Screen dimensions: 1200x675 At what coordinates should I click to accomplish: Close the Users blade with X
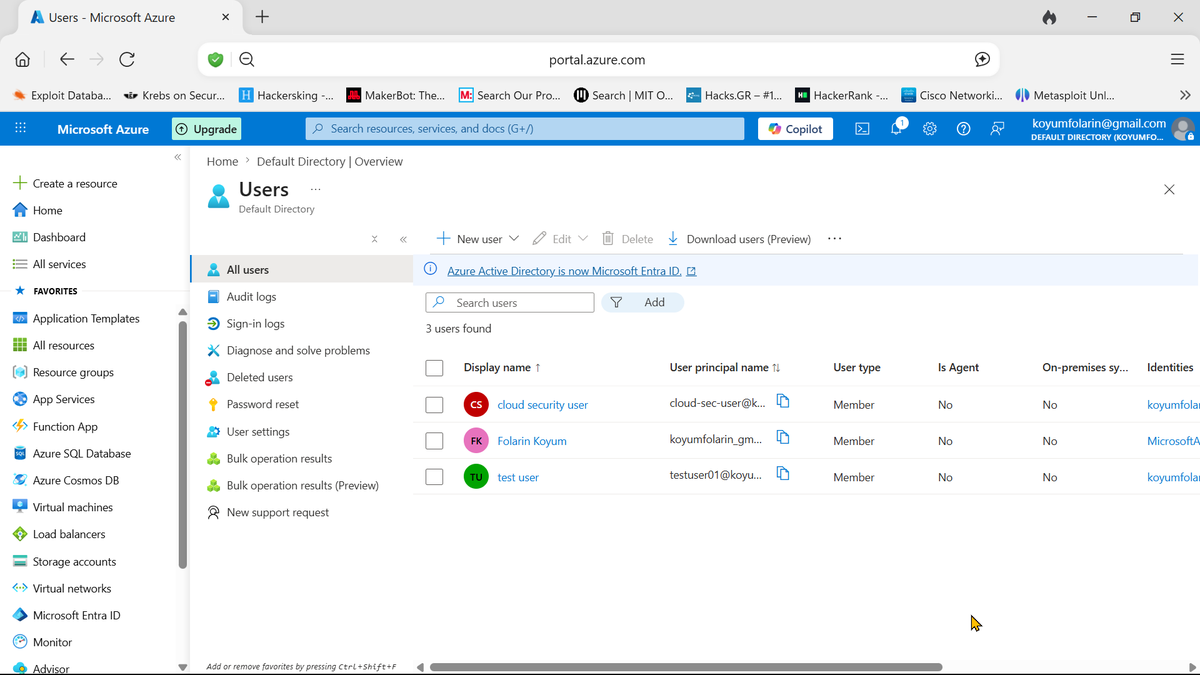pos(1169,189)
